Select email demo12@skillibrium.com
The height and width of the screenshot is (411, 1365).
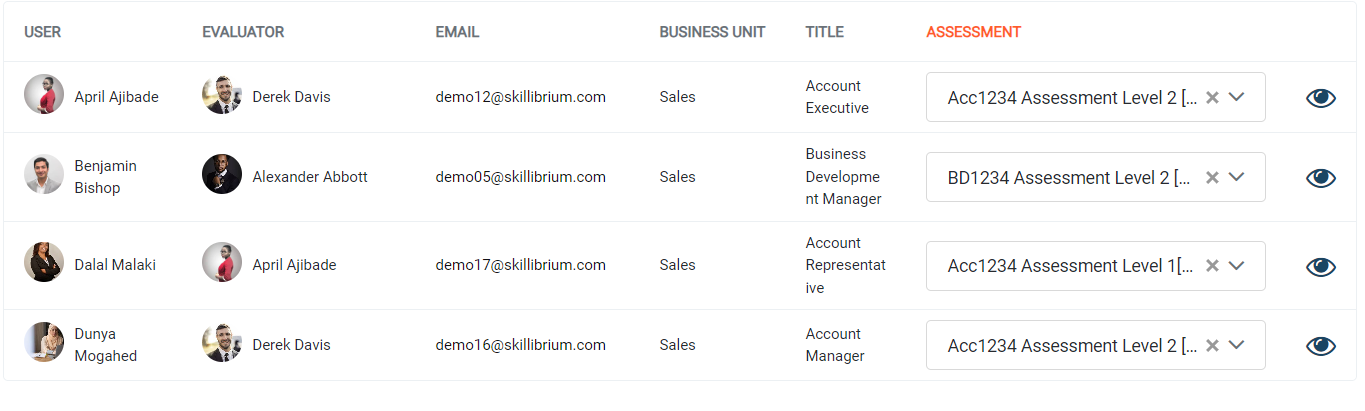point(520,97)
